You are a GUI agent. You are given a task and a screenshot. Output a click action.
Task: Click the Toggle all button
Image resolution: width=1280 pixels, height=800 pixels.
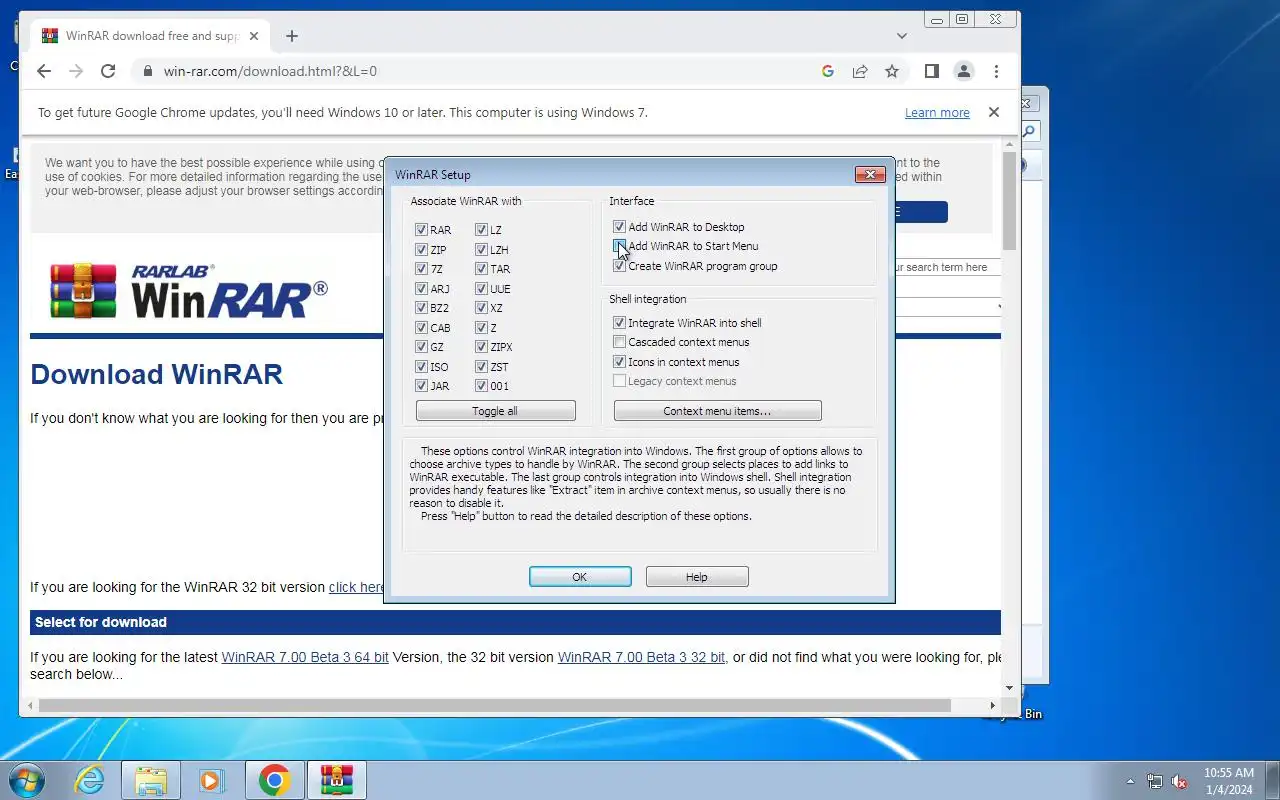(495, 411)
